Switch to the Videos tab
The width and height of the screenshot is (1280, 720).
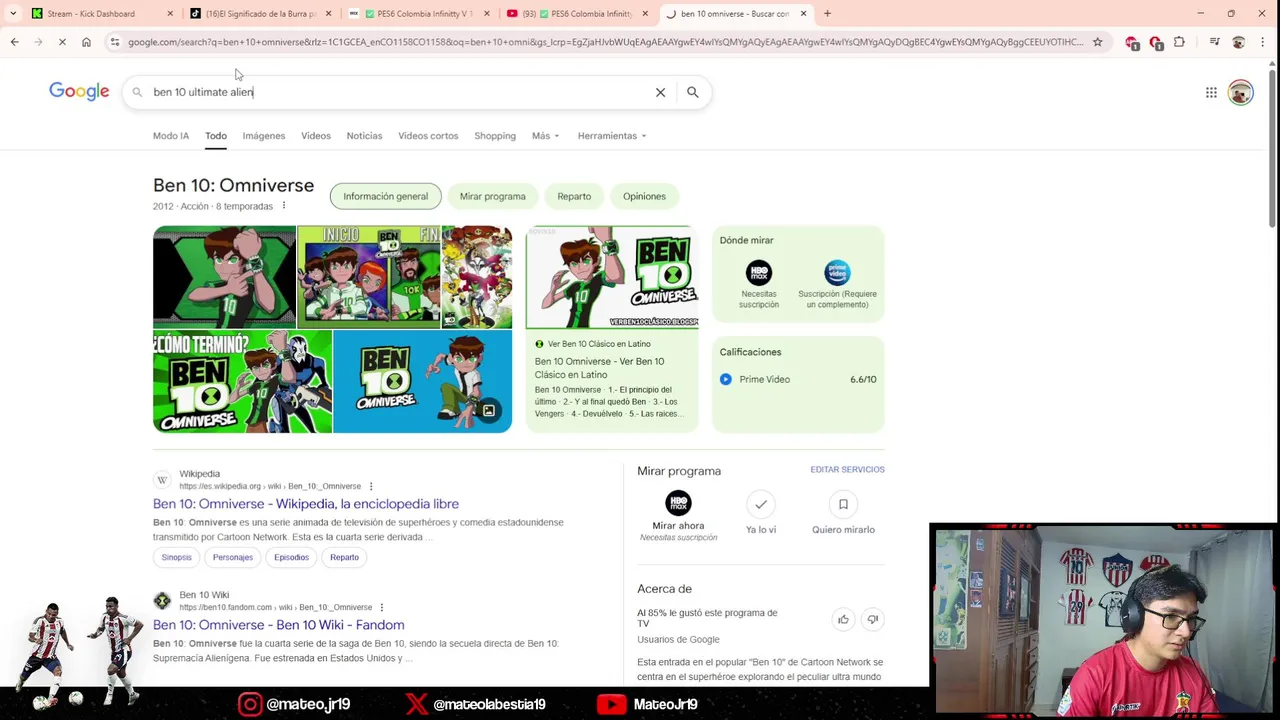pyautogui.click(x=316, y=136)
